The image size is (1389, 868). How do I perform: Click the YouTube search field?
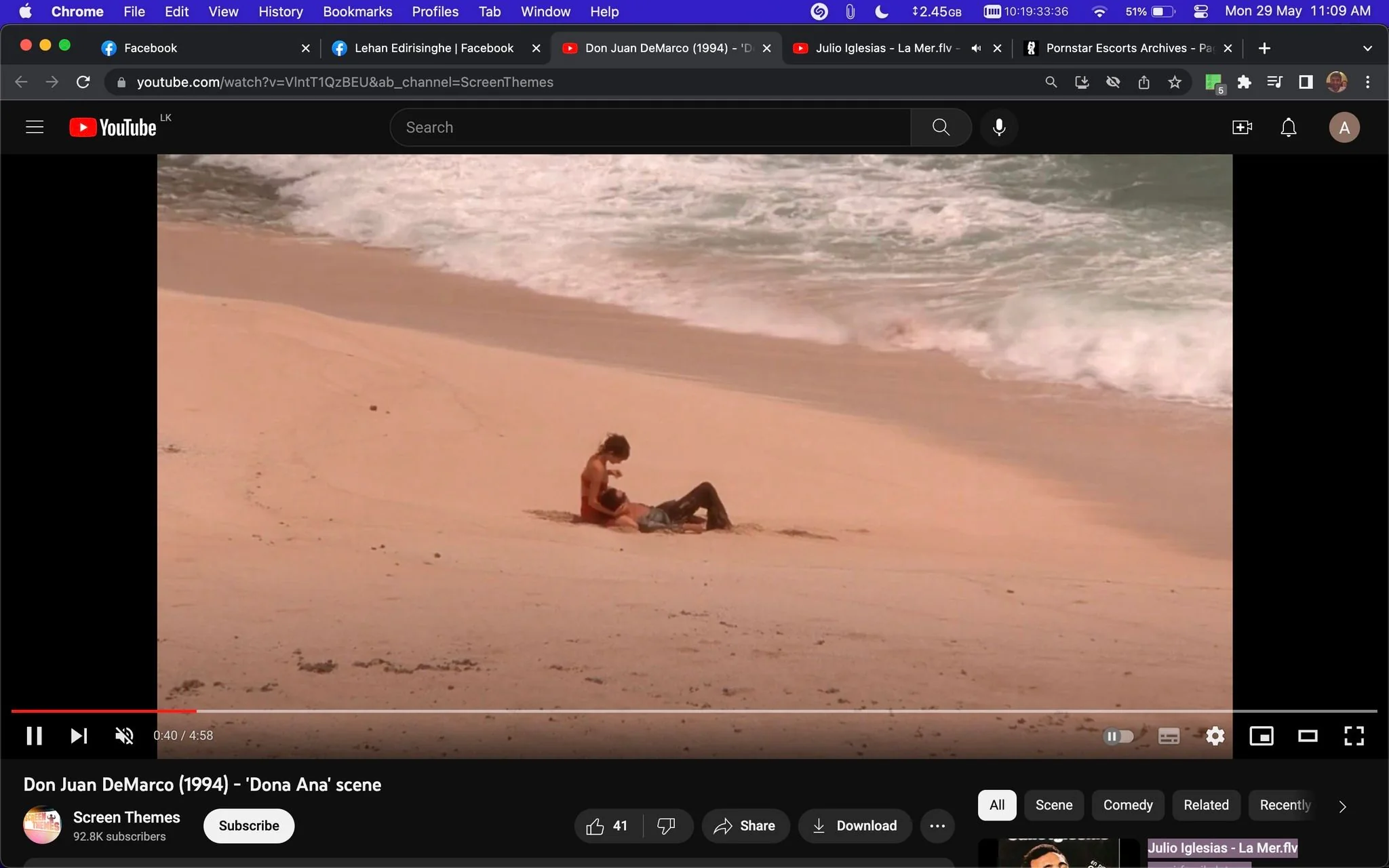pyautogui.click(x=650, y=127)
